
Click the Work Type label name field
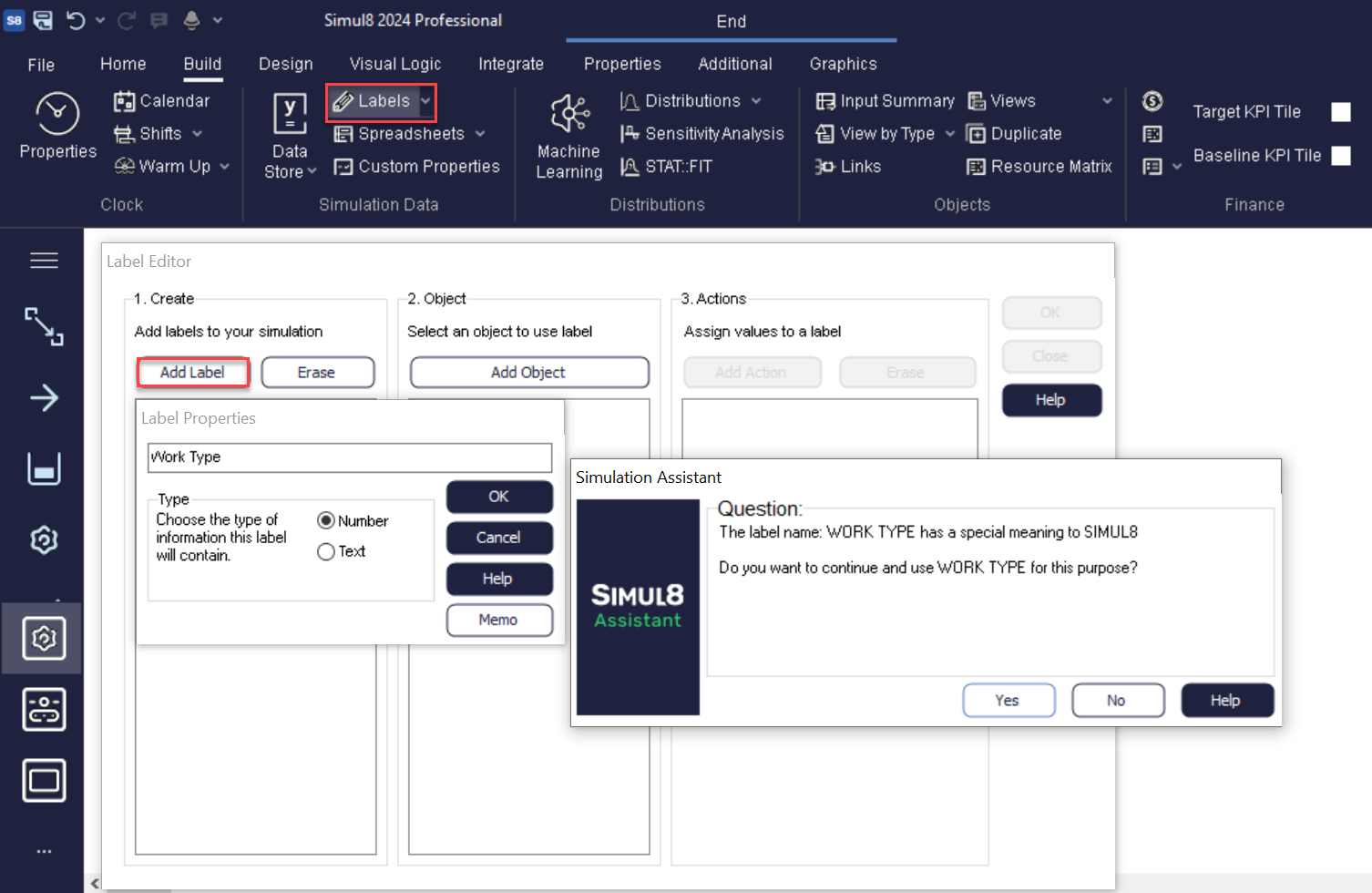(350, 457)
